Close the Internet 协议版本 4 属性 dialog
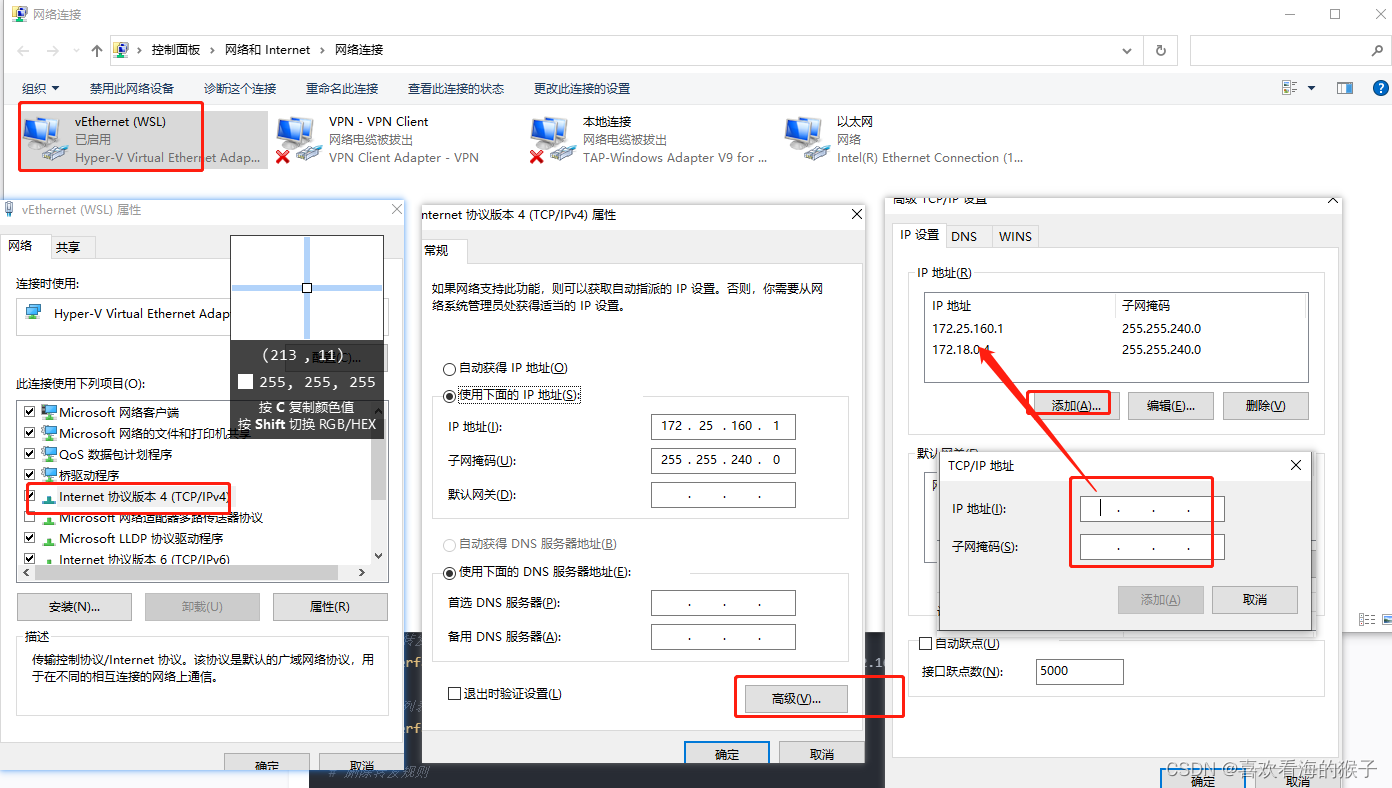The width and height of the screenshot is (1392, 788). [x=856, y=214]
